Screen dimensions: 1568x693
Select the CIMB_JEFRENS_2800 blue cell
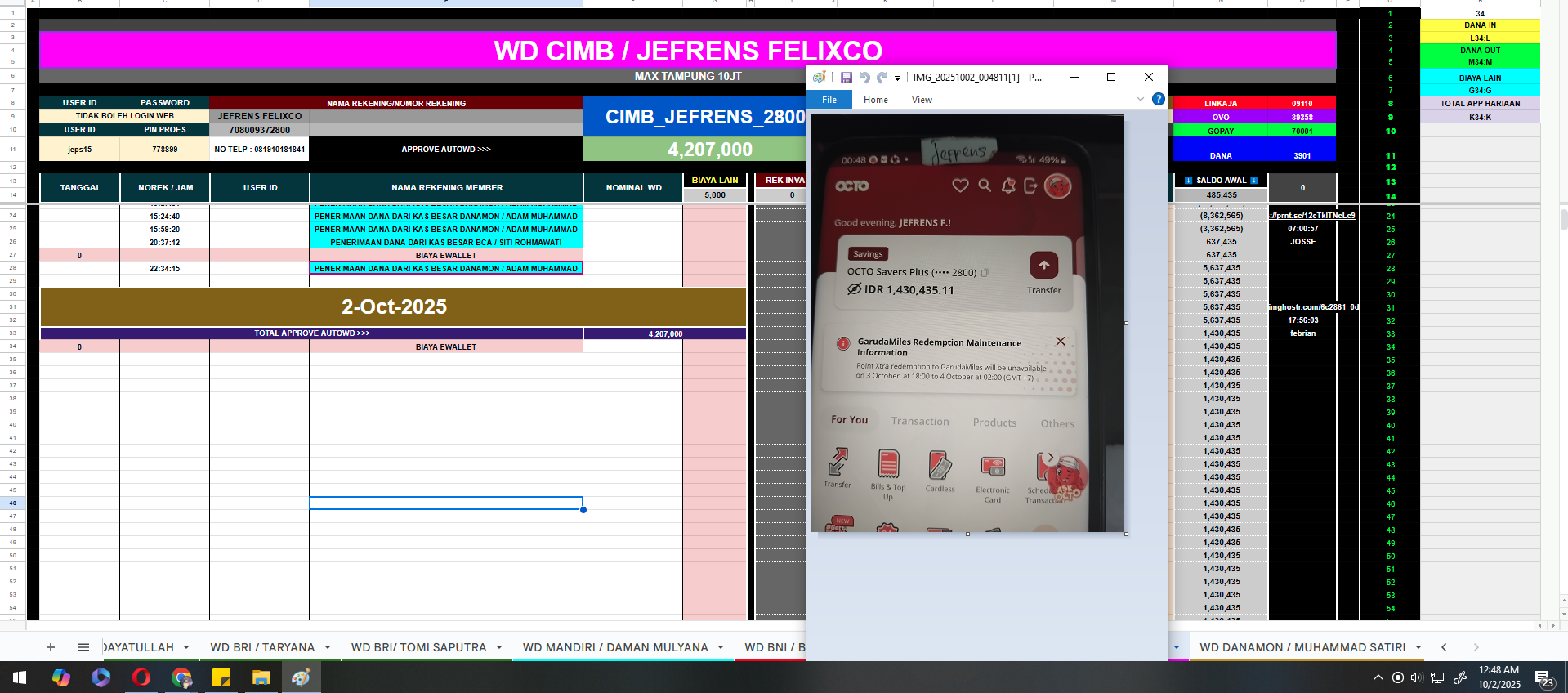695,117
